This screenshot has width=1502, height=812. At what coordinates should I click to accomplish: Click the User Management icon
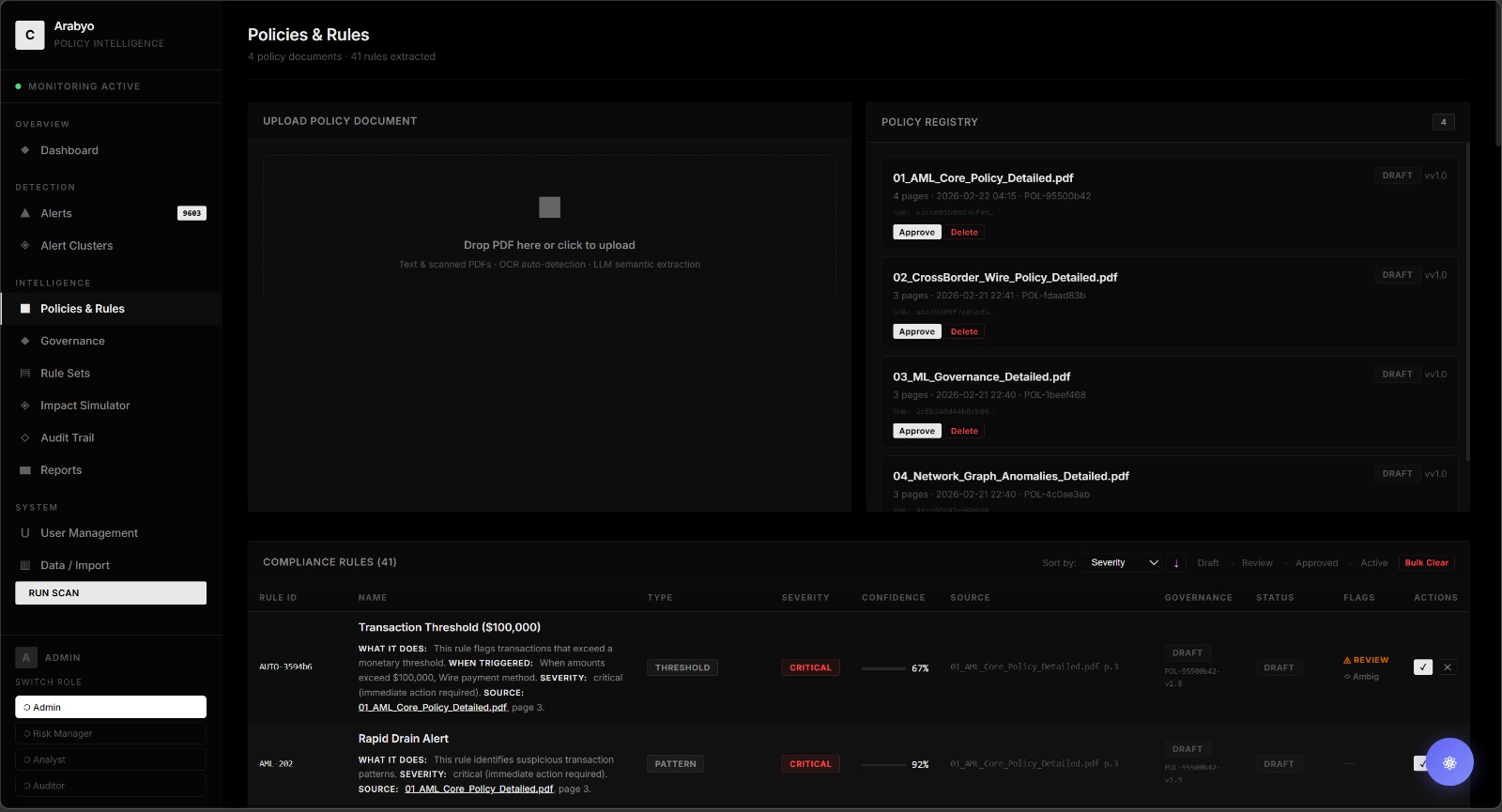(x=25, y=532)
